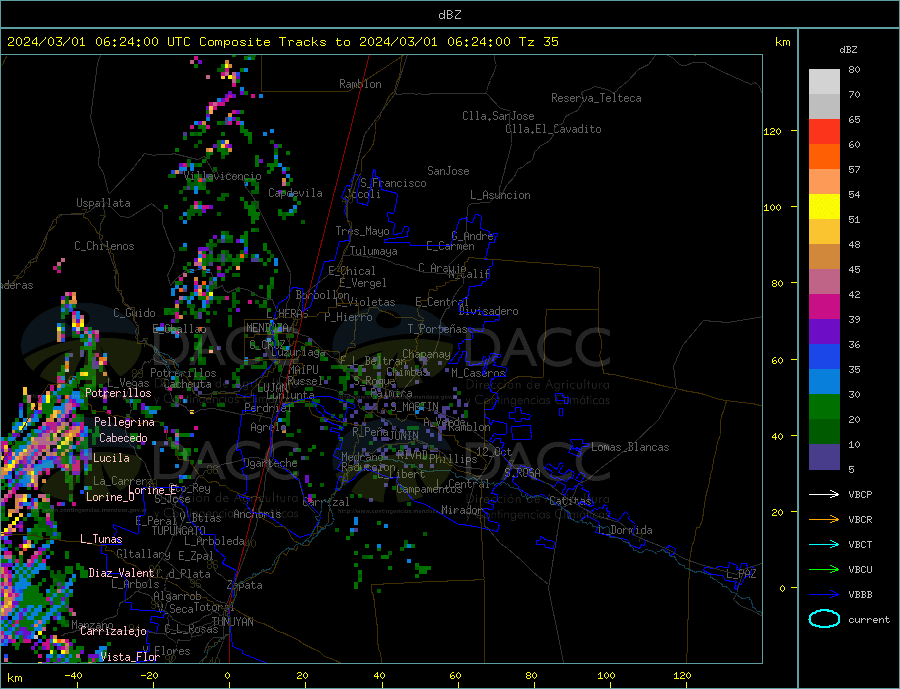The width and height of the screenshot is (900, 689).
Task: Click the Diaz_Valent map label
Action: (121, 573)
